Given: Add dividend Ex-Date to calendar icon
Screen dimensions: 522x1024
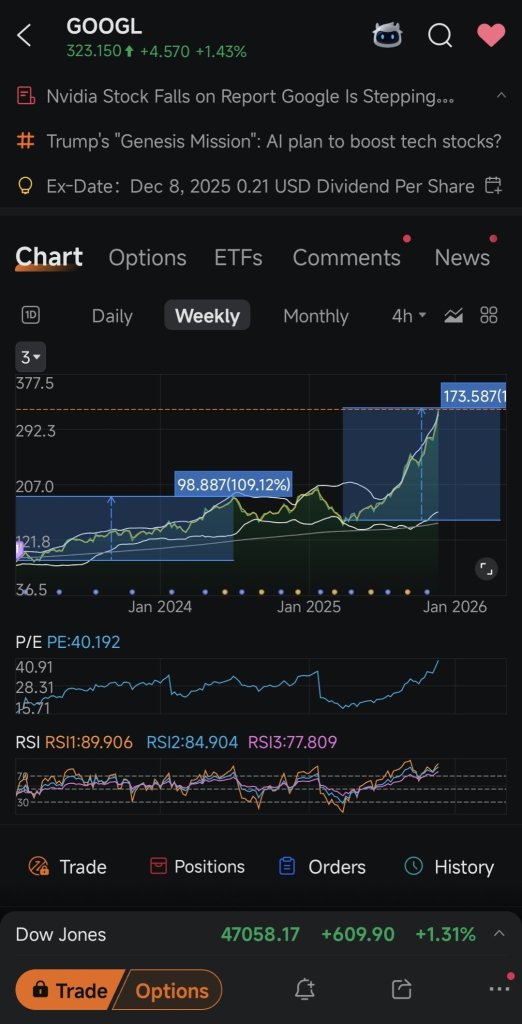Looking at the screenshot, I should [x=493, y=186].
